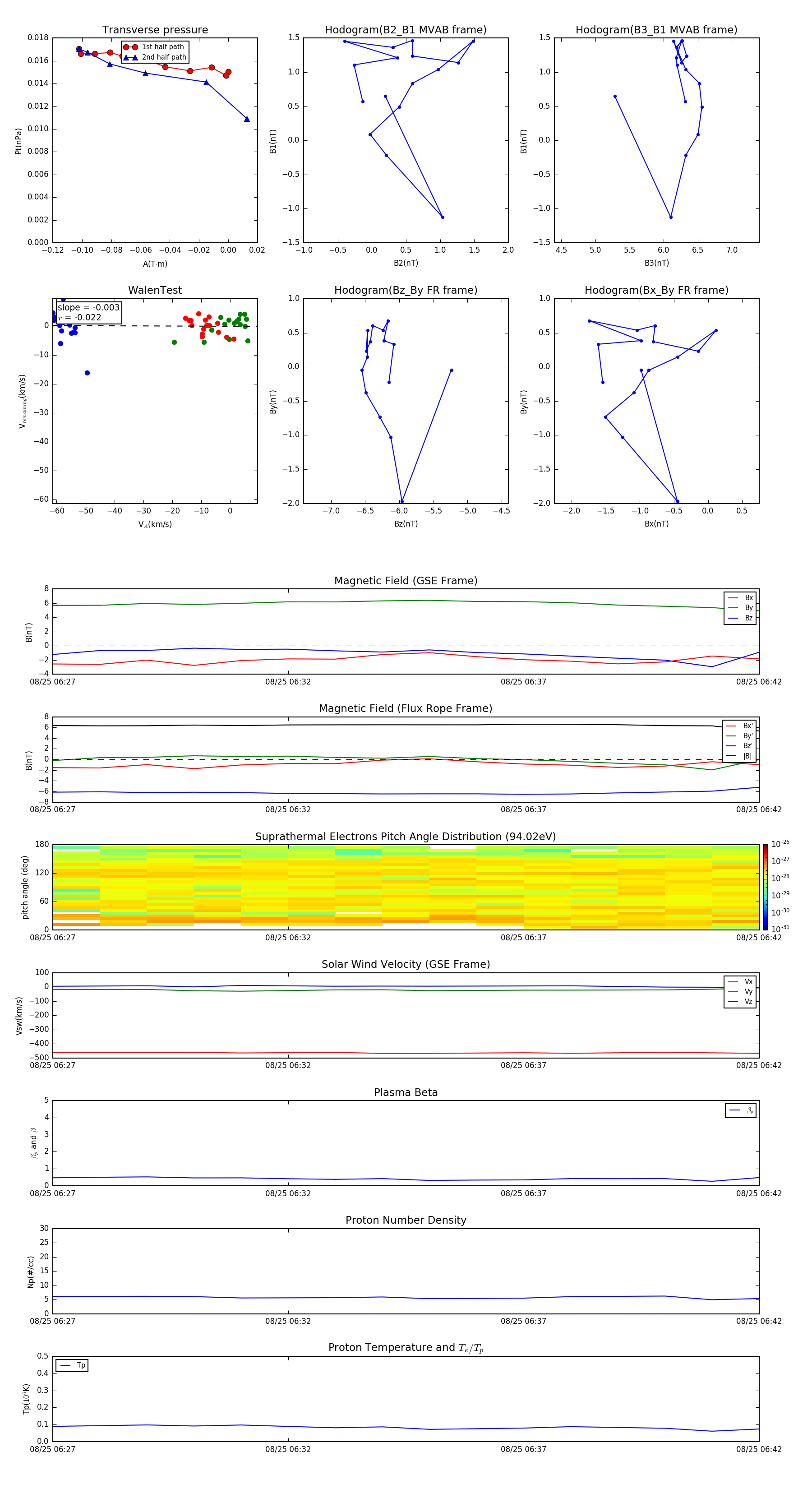Screen dimensions: 812x1489
Task: Click the "Hodogram(B3_B1 MVAB frame)" title
Action: pyautogui.click(x=656, y=30)
